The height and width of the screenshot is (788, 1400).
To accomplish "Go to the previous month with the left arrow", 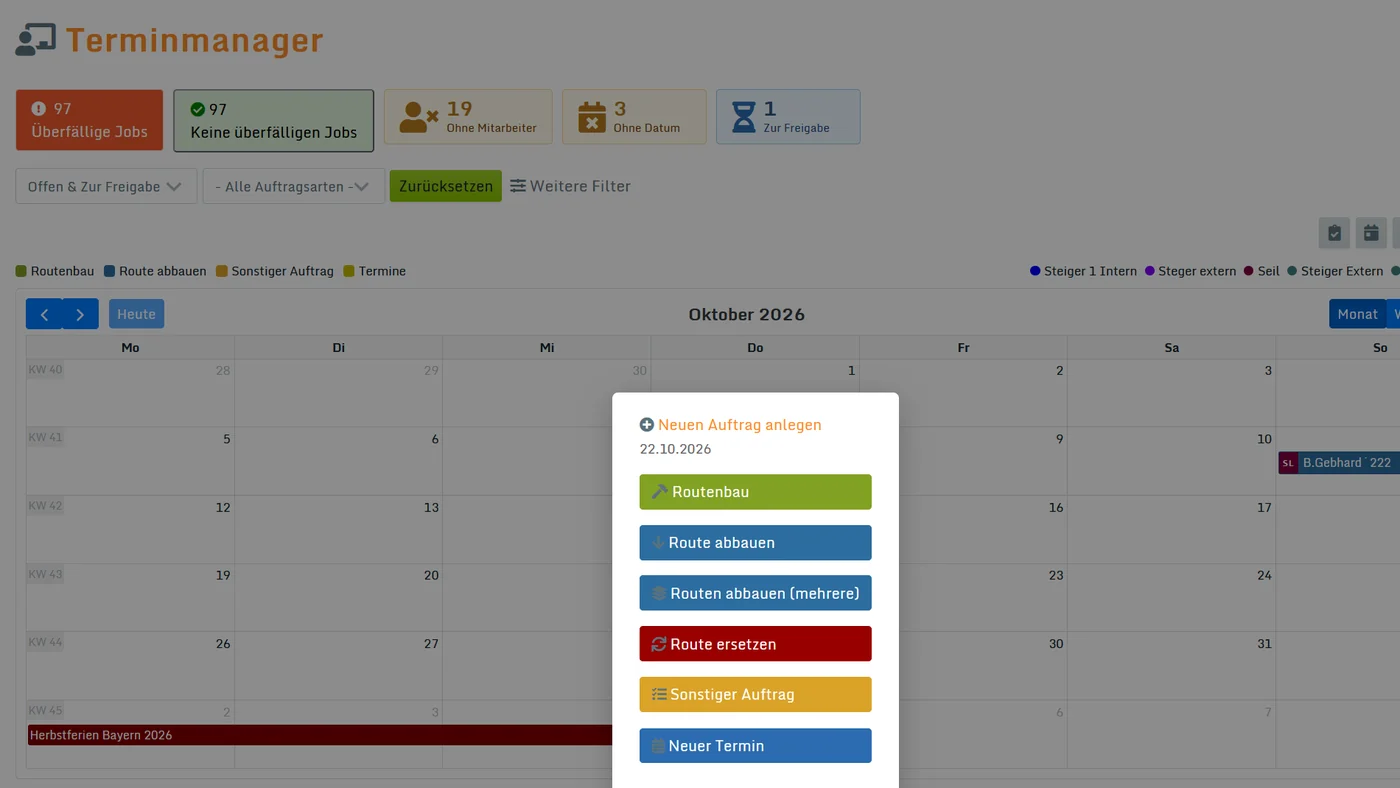I will tap(44, 314).
